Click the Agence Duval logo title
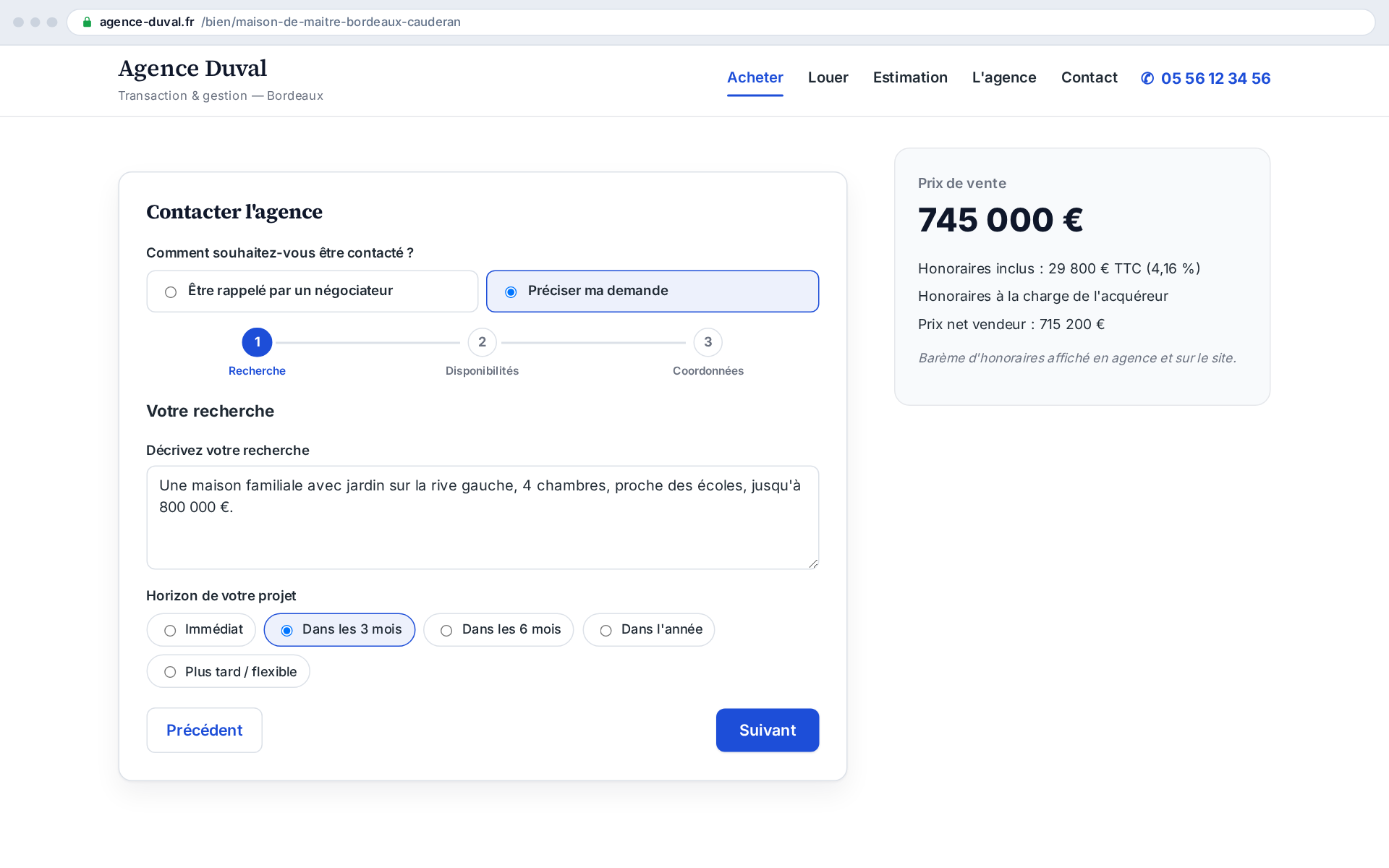This screenshot has height=868, width=1389. coord(192,68)
